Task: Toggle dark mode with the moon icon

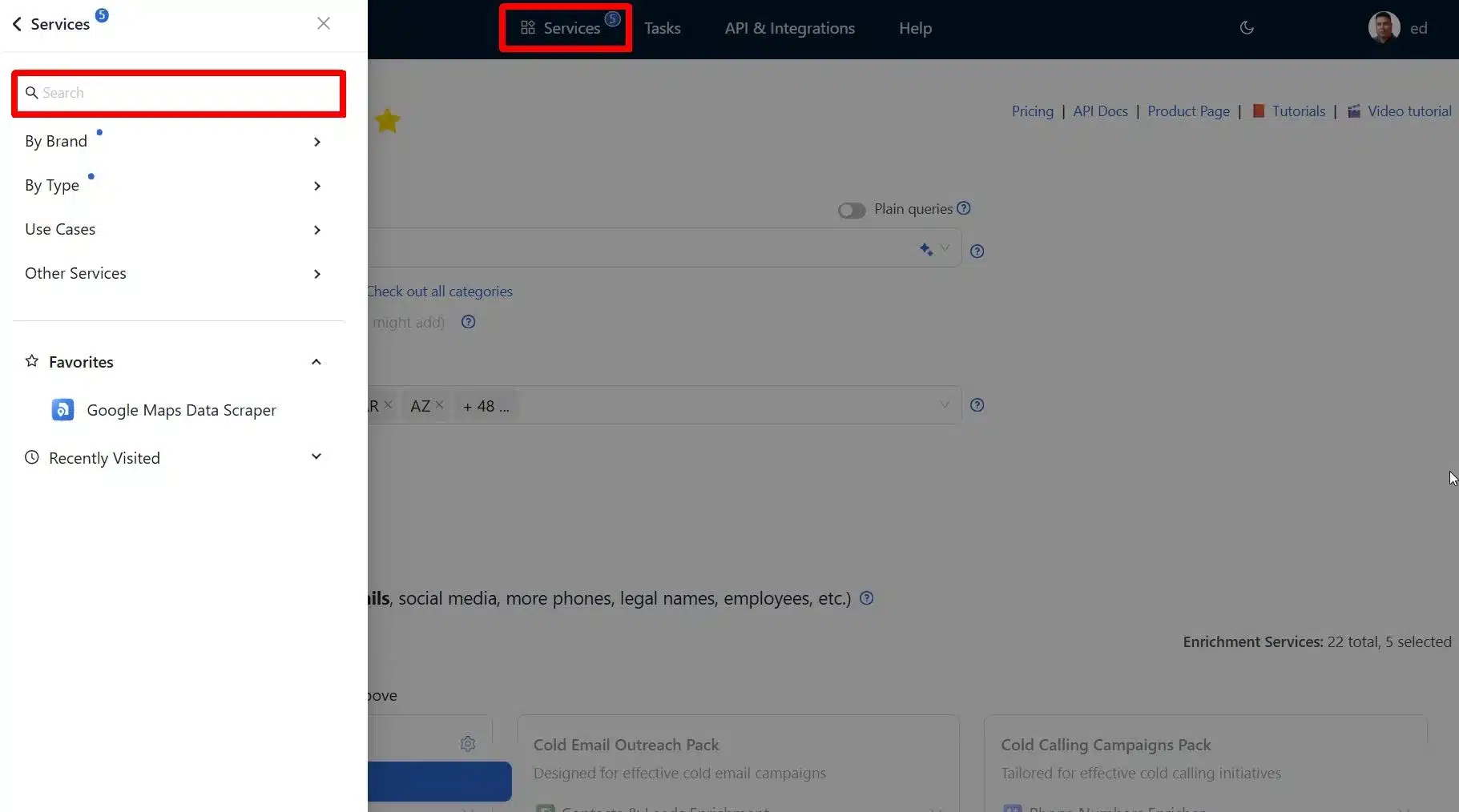Action: [1246, 28]
